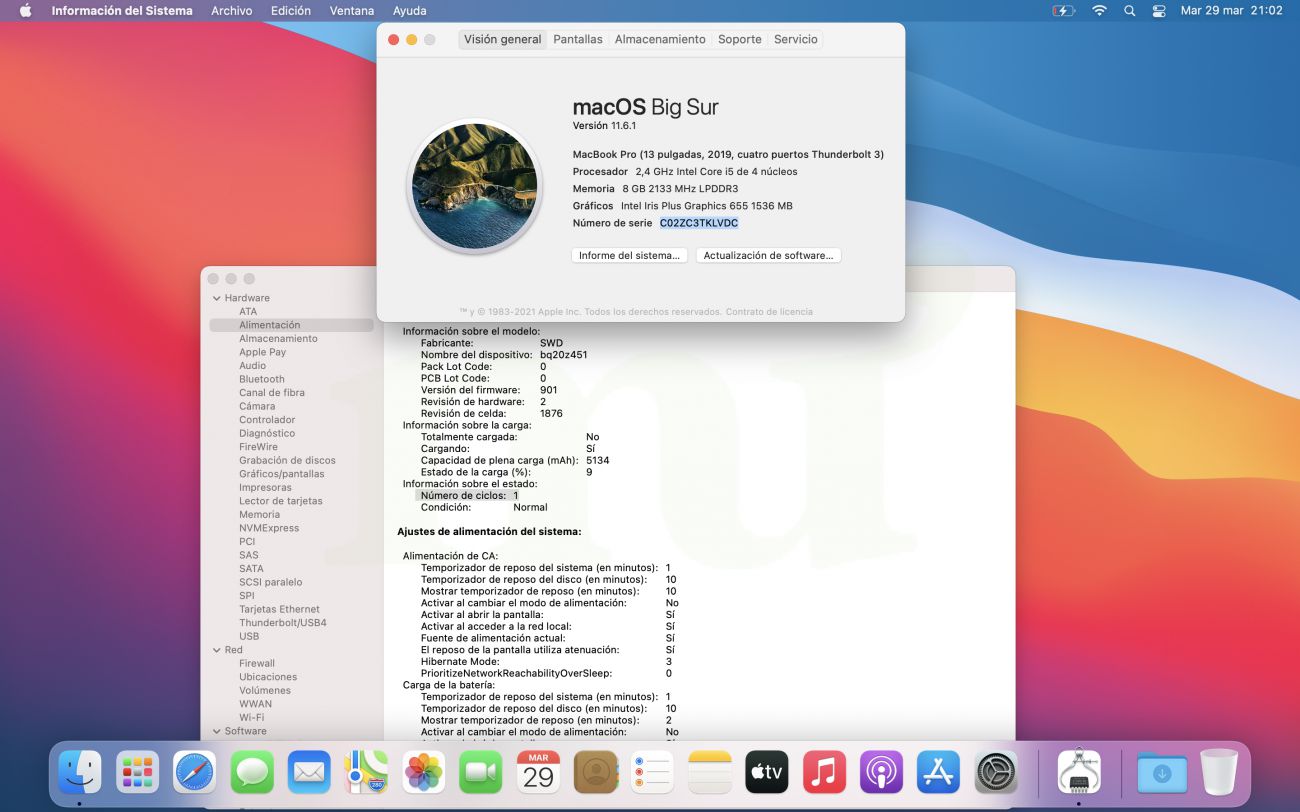Screen dimensions: 1300x812
Task: Open the Apple menu
Action: coord(25,11)
